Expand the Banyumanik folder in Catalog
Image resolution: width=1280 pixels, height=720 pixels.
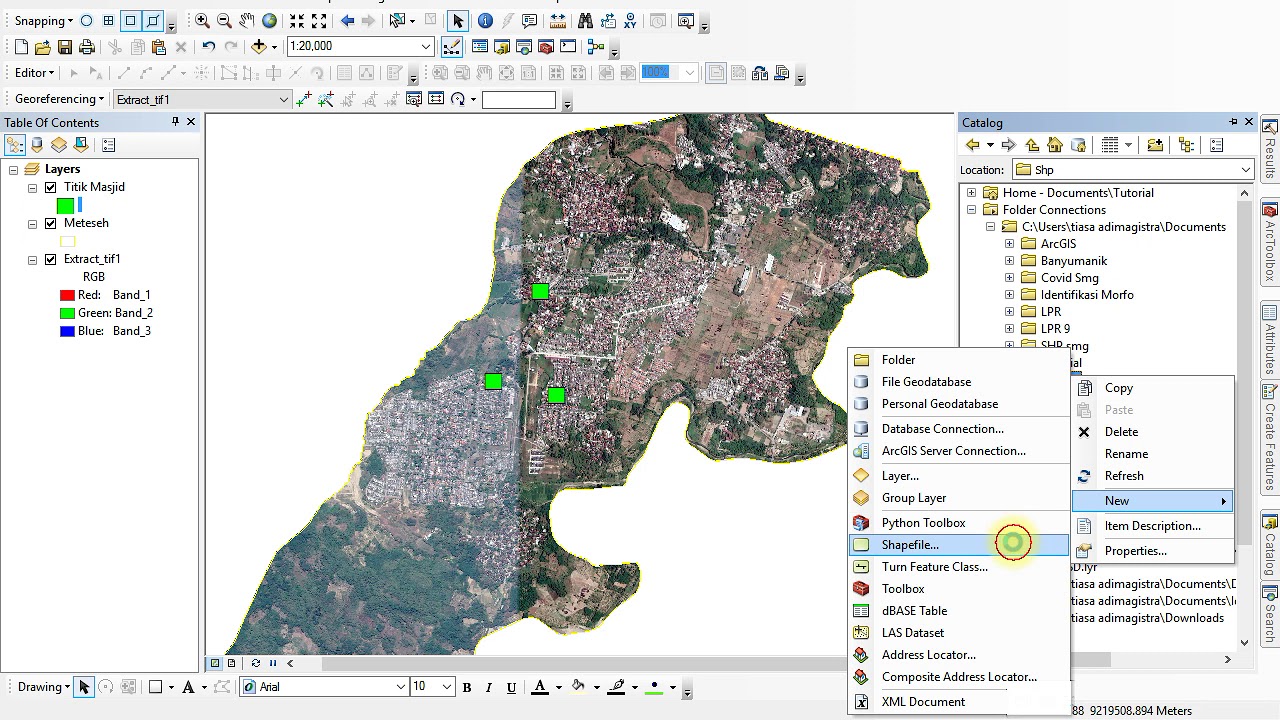click(x=1010, y=261)
